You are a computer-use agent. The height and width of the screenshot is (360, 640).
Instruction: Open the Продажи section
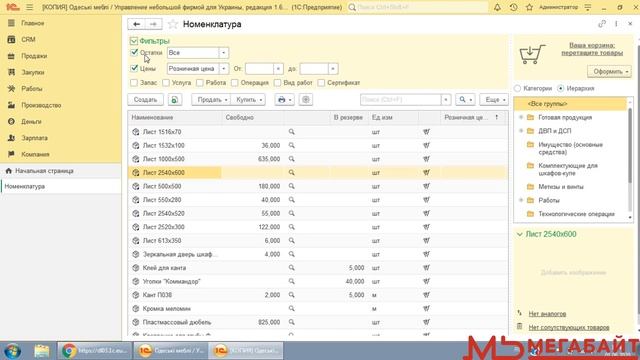click(x=34, y=56)
